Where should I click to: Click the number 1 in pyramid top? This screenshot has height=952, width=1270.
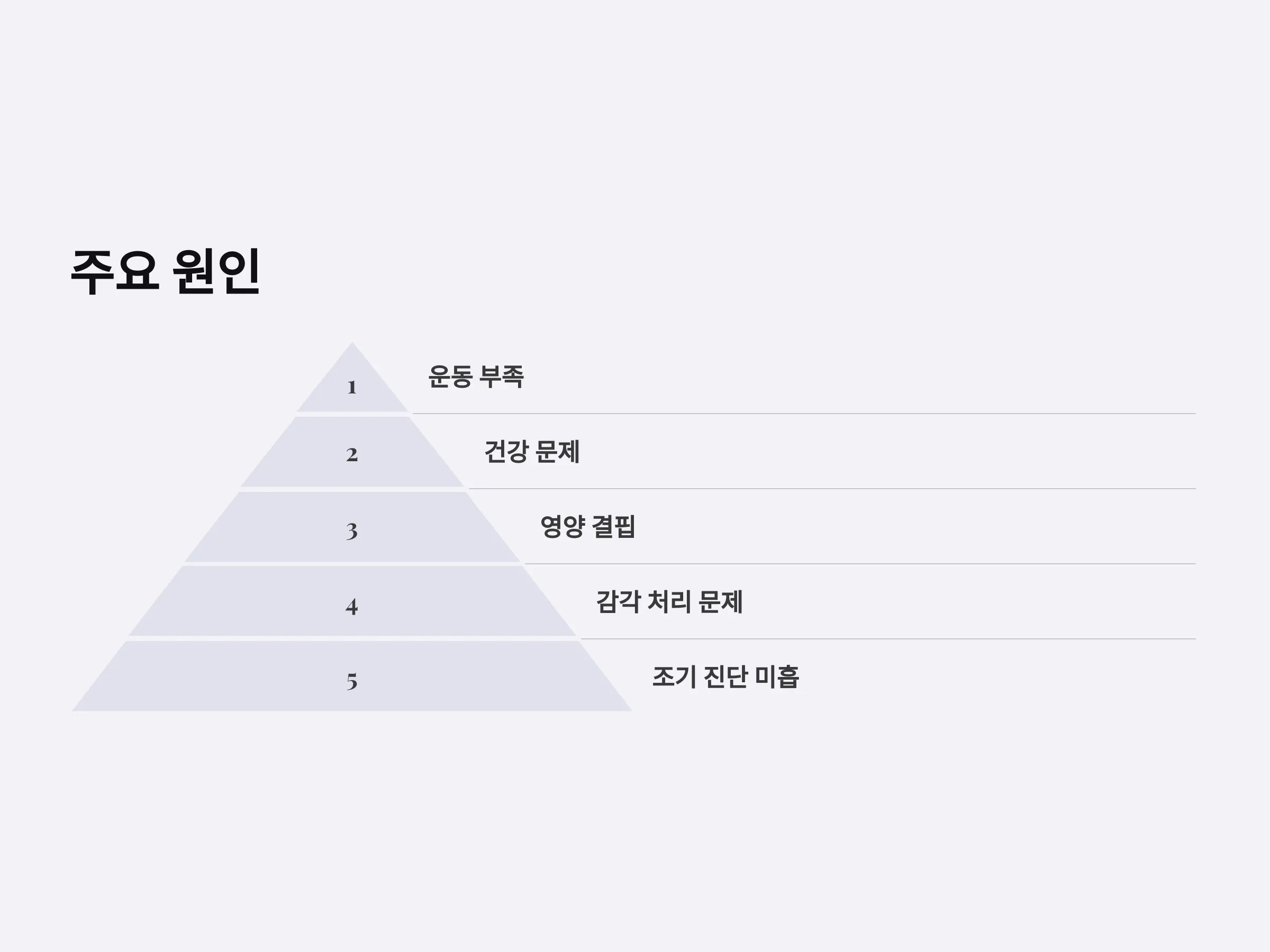coord(352,387)
